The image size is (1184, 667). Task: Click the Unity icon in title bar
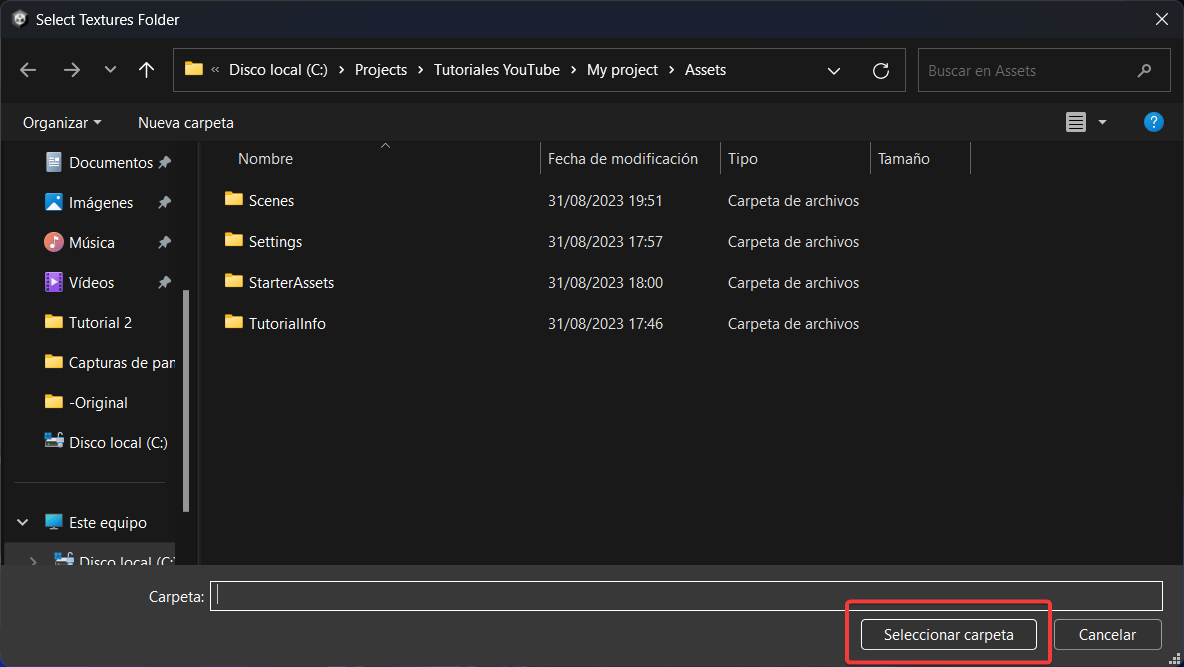point(20,19)
